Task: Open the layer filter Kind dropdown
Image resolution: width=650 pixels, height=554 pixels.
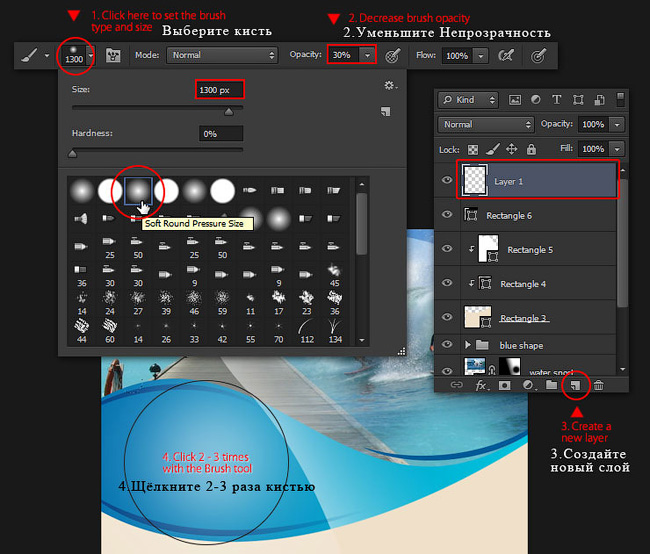Action: (468, 100)
